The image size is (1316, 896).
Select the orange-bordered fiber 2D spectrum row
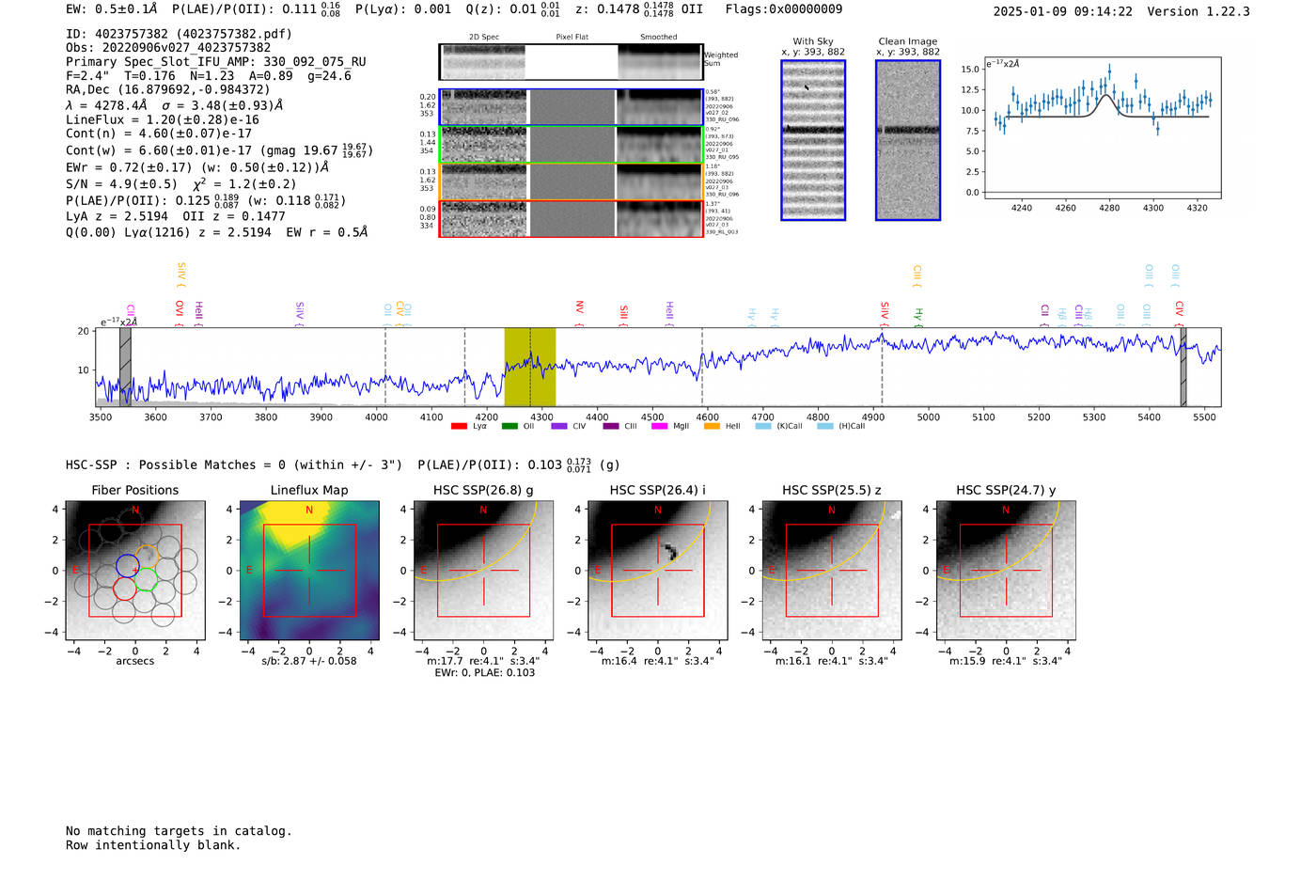pyautogui.click(x=571, y=181)
